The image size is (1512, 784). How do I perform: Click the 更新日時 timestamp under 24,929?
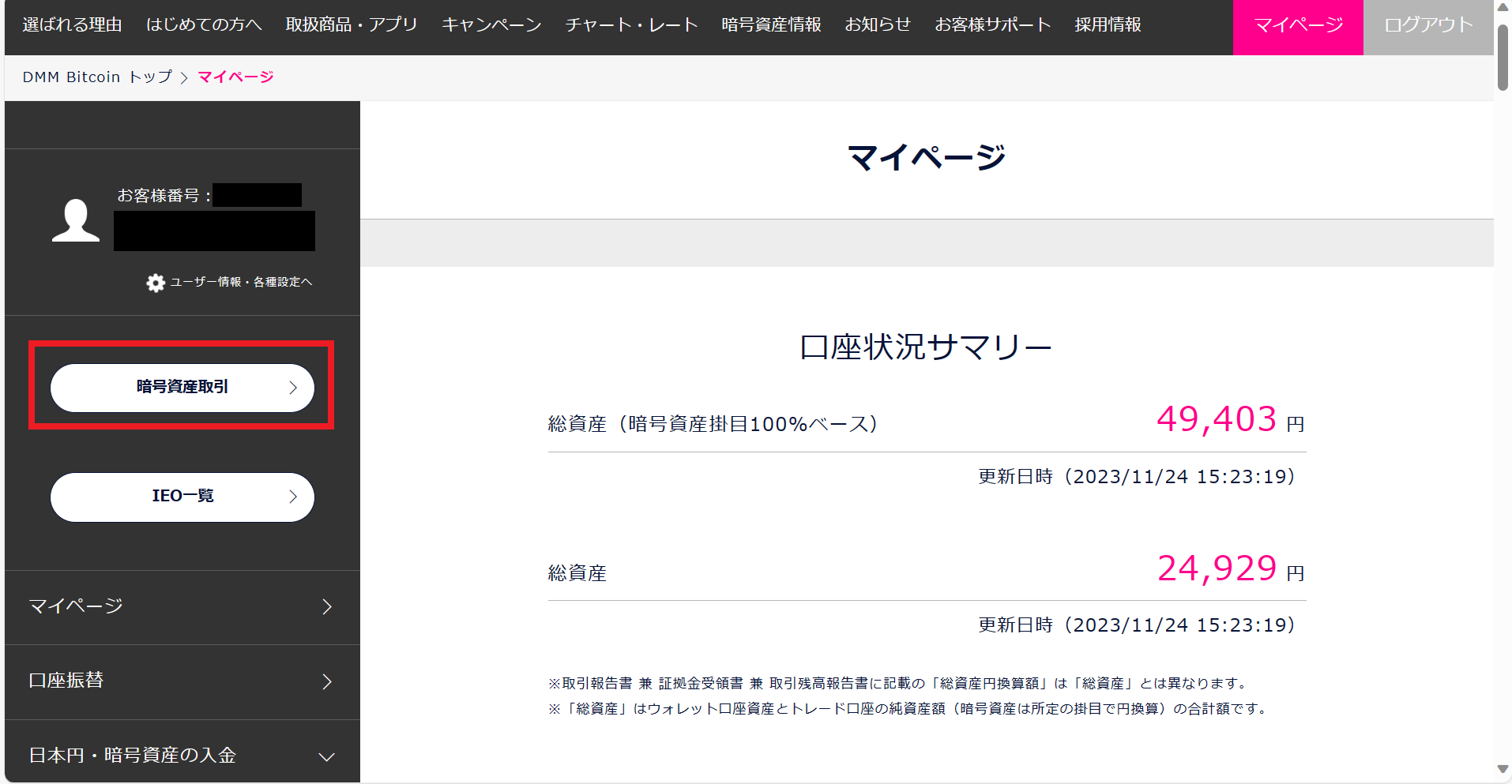pyautogui.click(x=1137, y=625)
